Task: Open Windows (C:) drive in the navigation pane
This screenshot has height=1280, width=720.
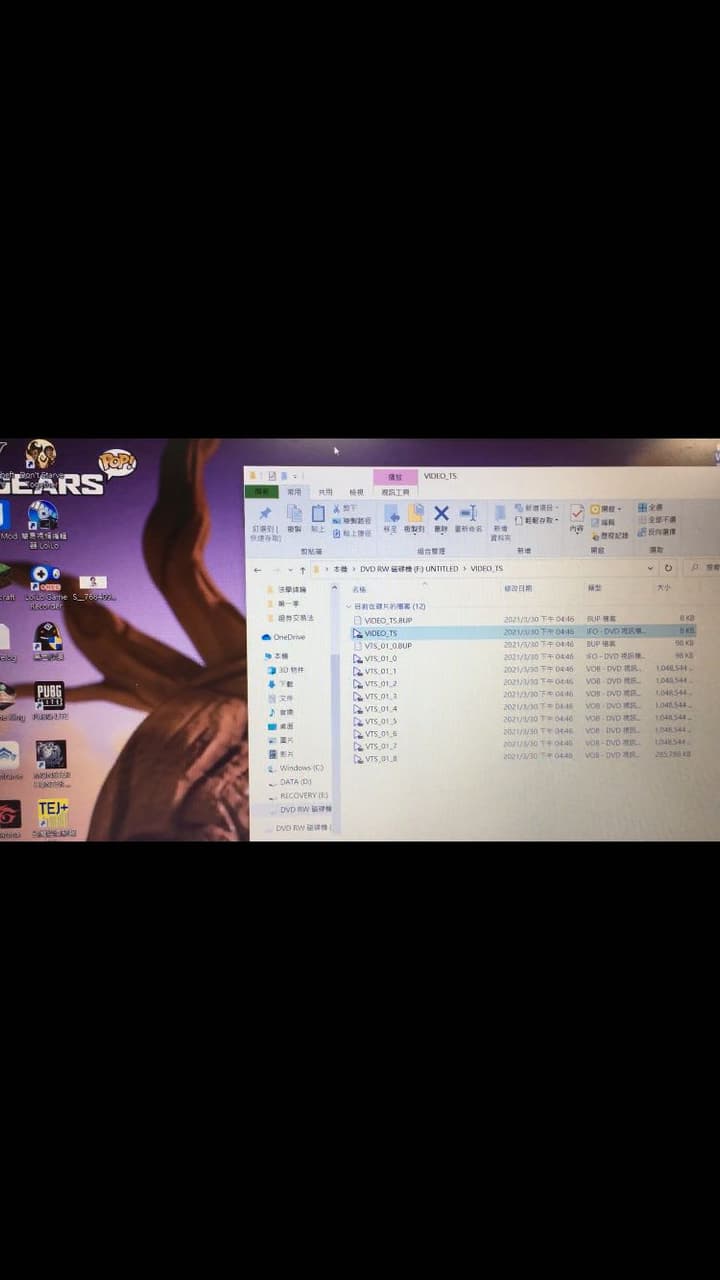Action: (295, 768)
